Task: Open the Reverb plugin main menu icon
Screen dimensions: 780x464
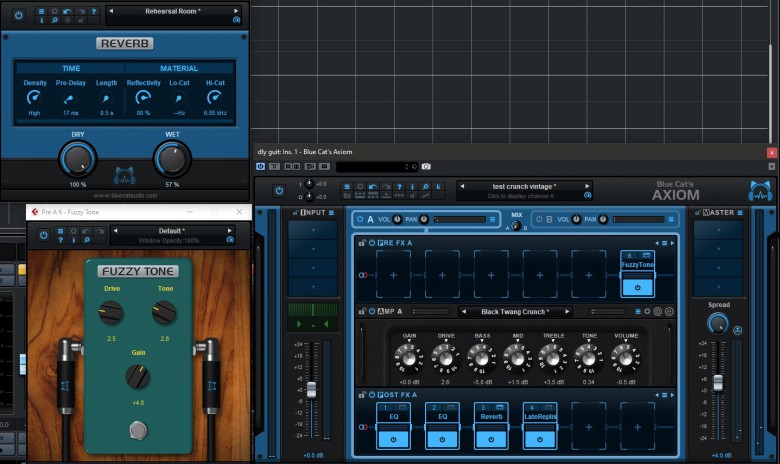Action: click(x=41, y=11)
